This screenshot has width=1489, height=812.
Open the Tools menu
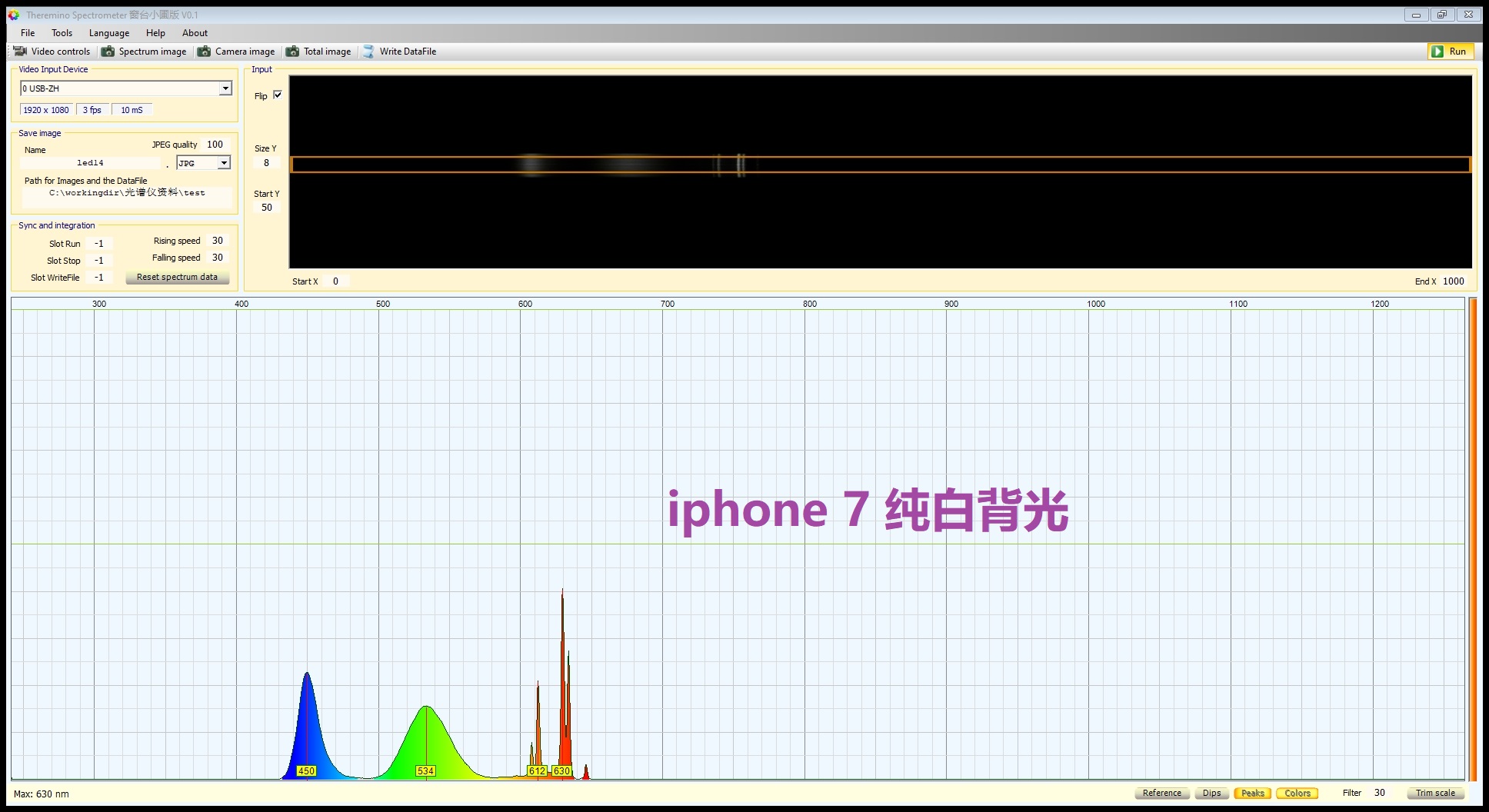pos(62,33)
